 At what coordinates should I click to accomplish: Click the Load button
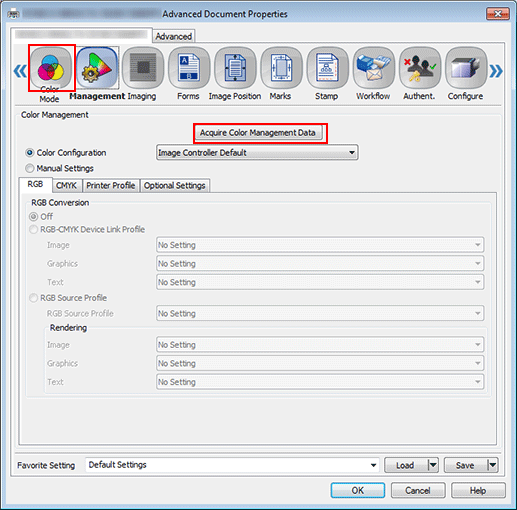[406, 465]
